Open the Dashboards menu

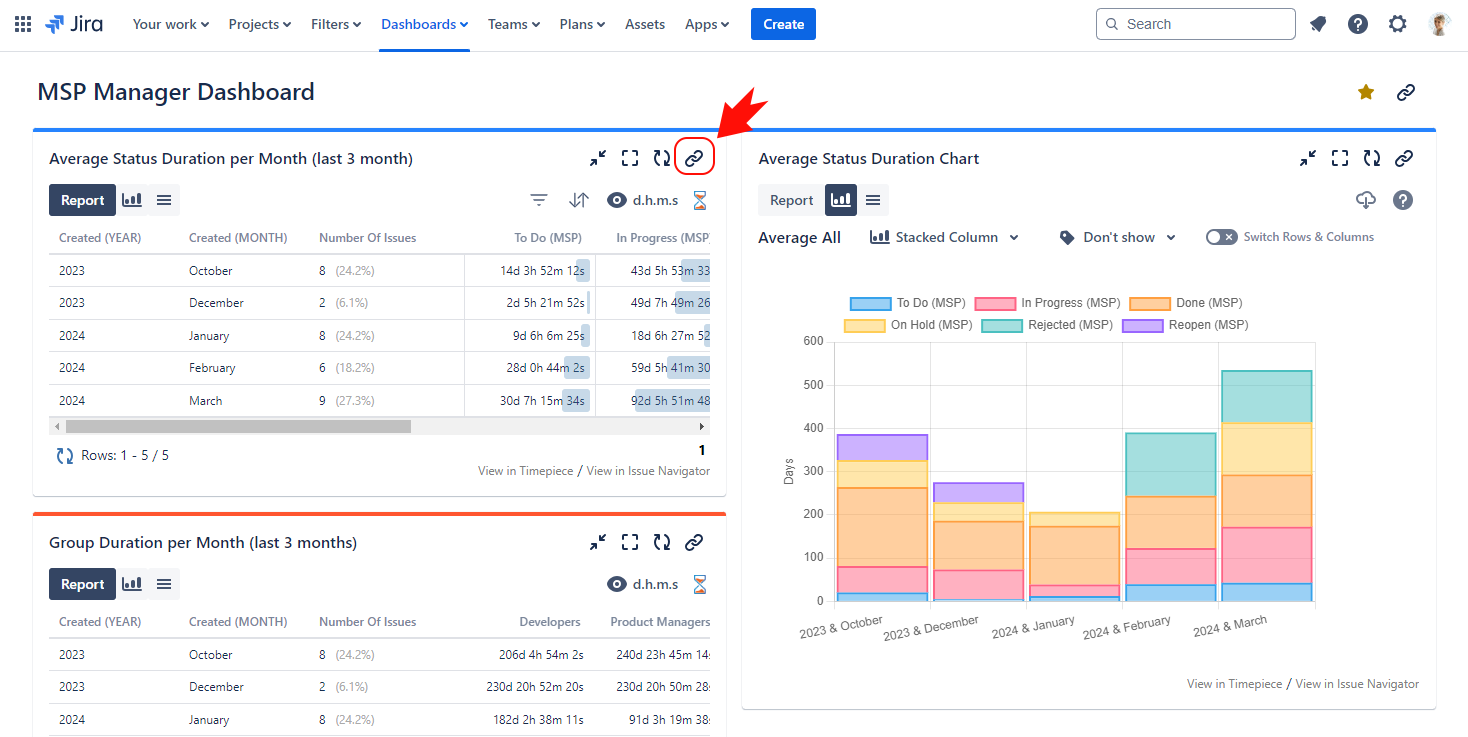coord(424,24)
